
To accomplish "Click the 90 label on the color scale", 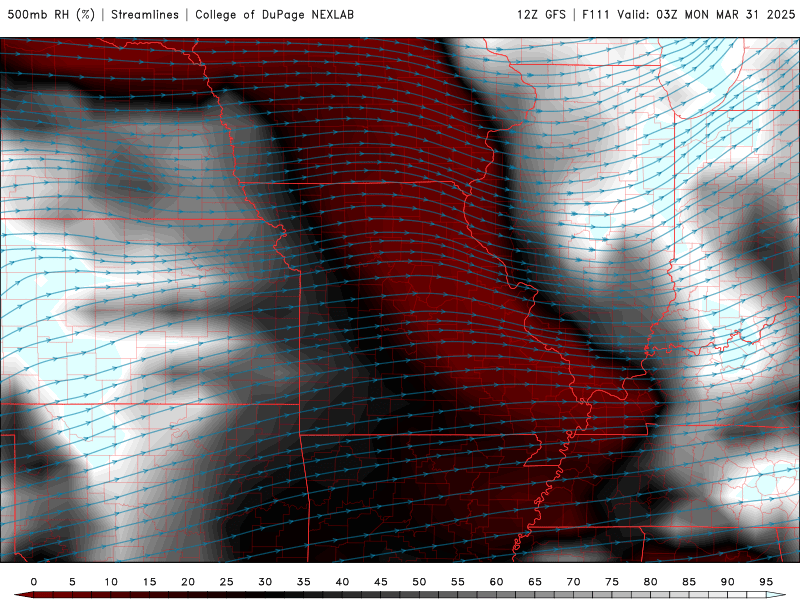I will (x=727, y=582).
